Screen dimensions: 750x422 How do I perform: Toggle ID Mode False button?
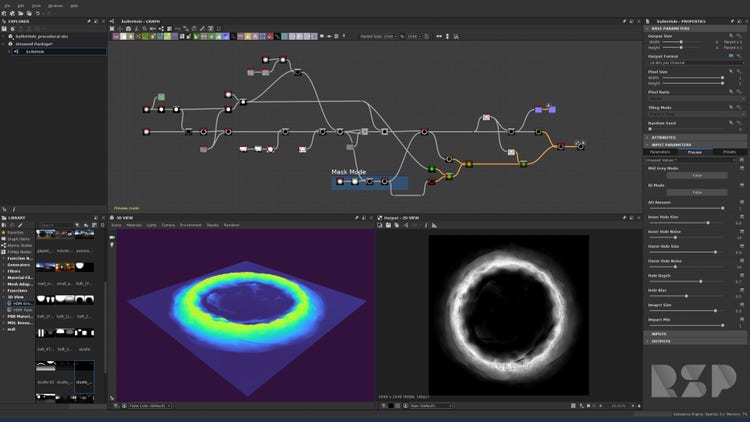point(697,192)
